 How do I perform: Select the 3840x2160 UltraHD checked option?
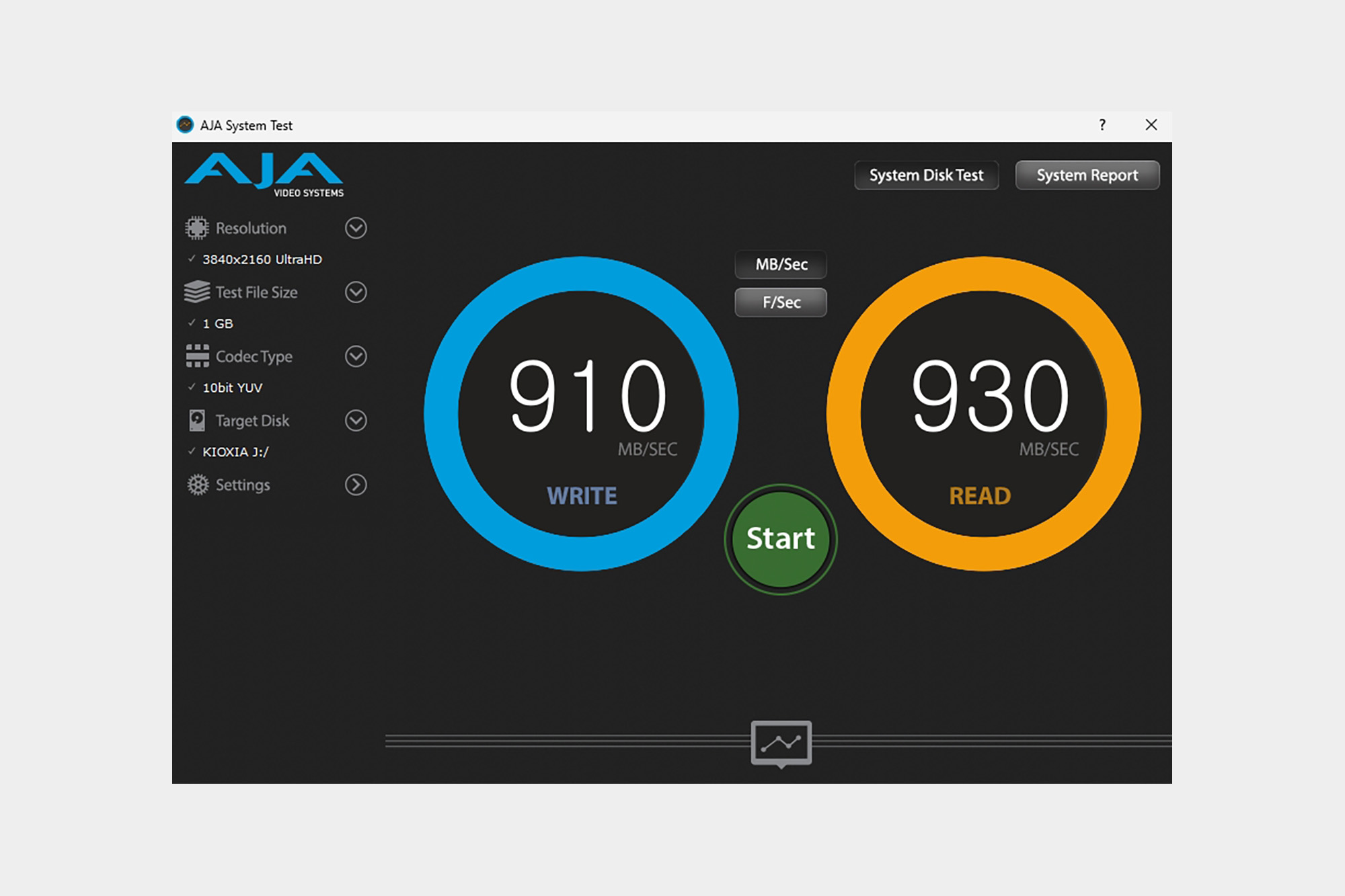(262, 259)
